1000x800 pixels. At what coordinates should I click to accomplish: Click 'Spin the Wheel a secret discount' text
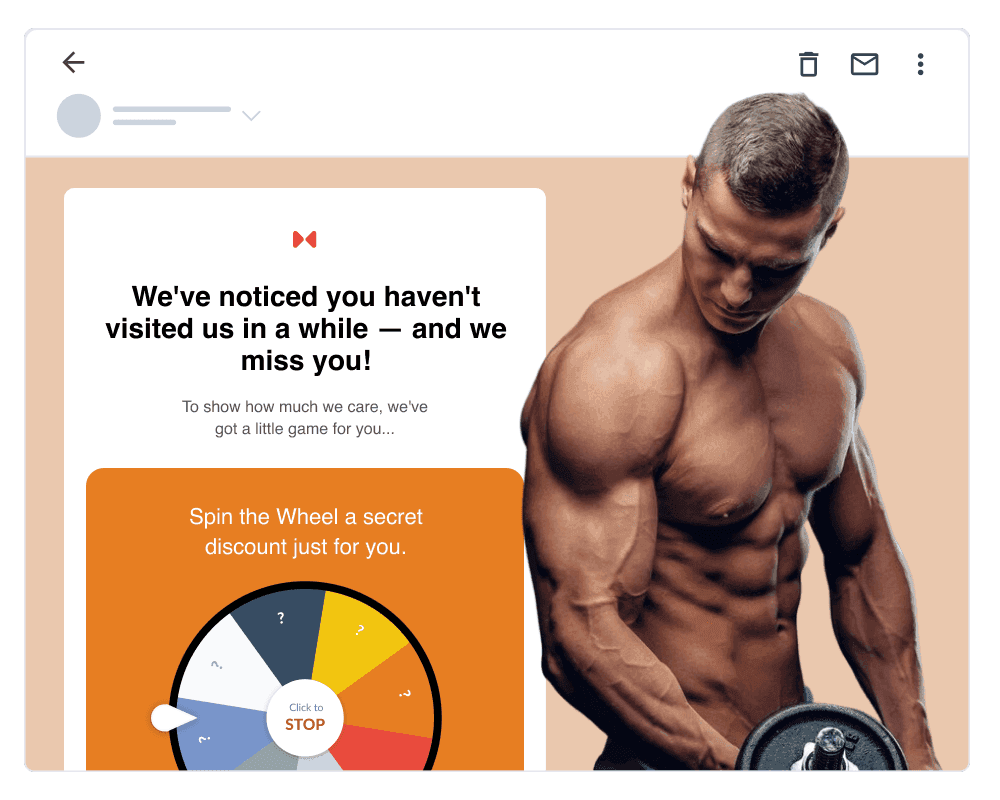[x=305, y=531]
